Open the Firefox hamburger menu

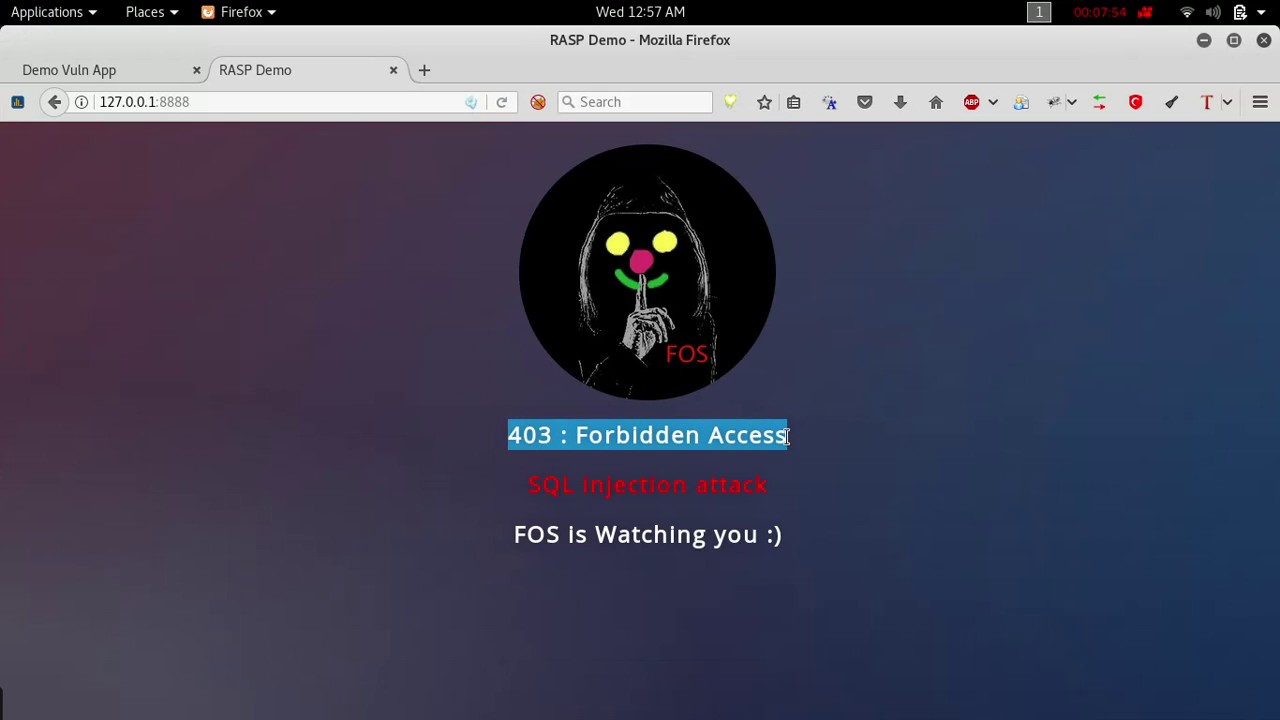click(x=1260, y=102)
